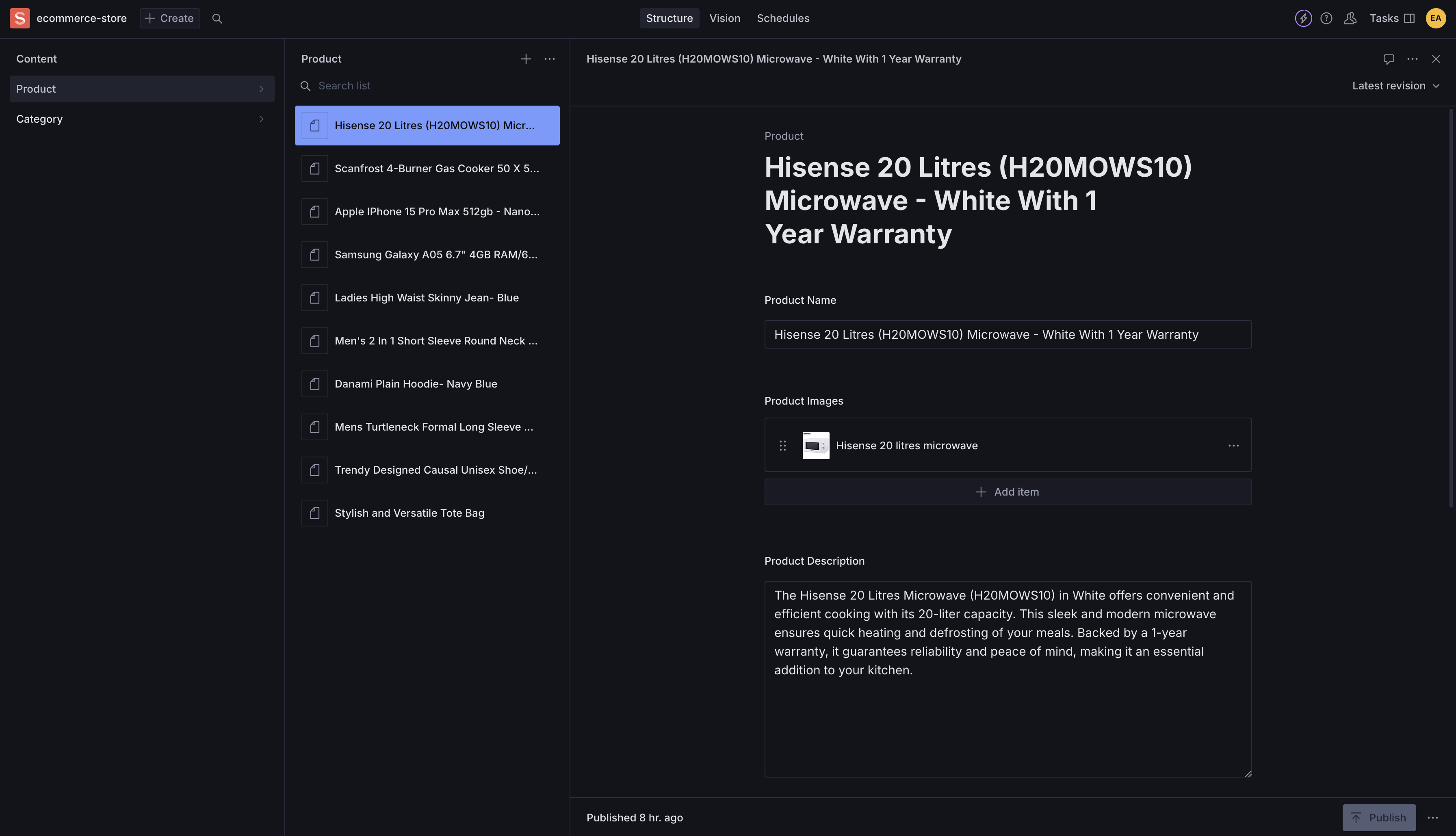Open document comments speech bubble icon

pyautogui.click(x=1388, y=58)
